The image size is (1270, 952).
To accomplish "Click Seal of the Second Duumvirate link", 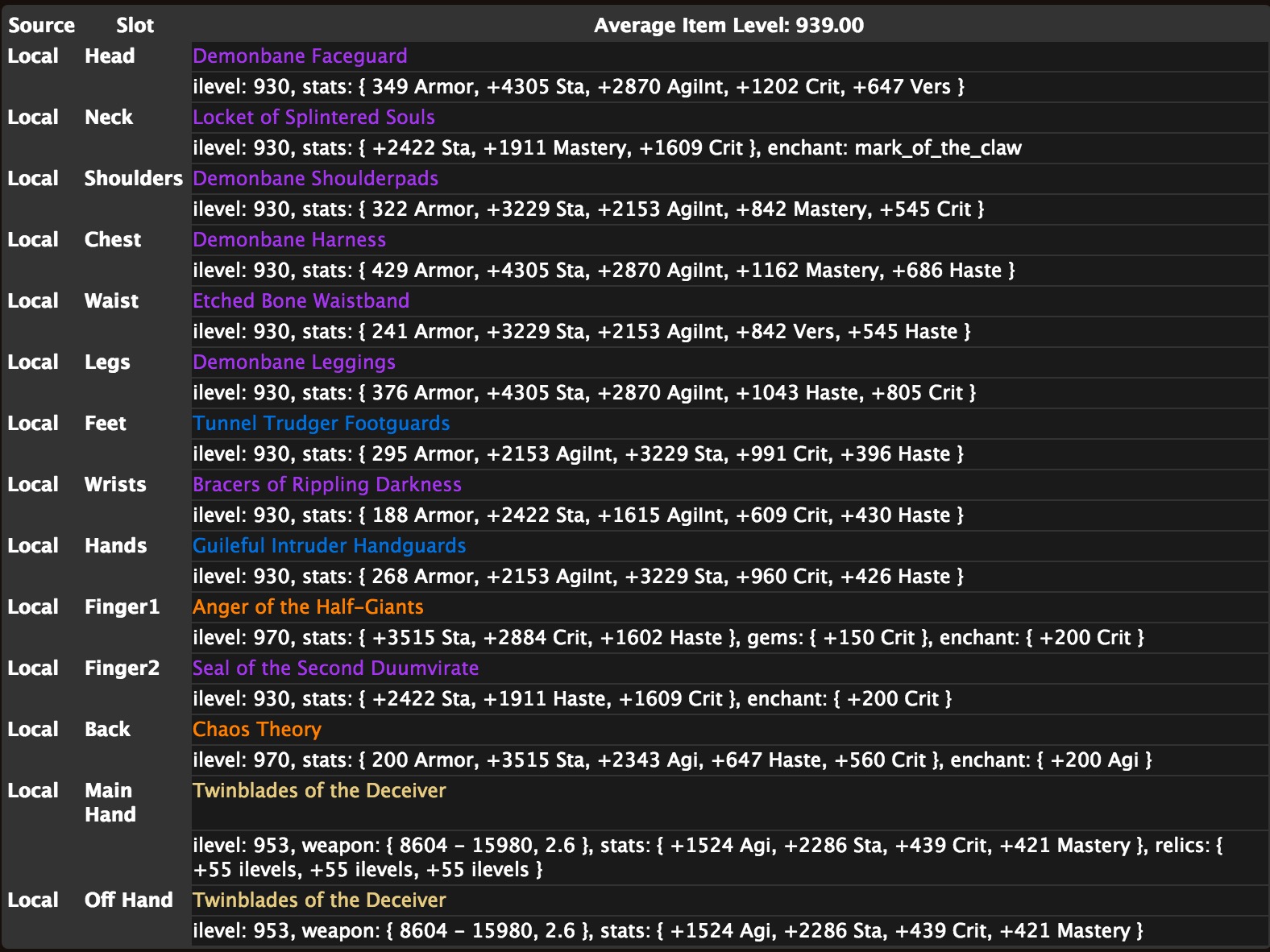I will pyautogui.click(x=335, y=668).
